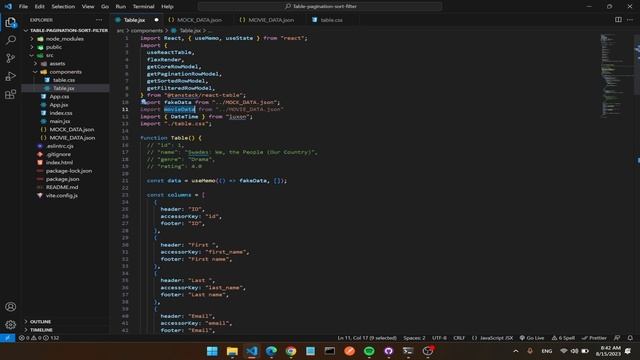Click the notifications bell in status bar
This screenshot has height=360, width=640.
(630, 338)
